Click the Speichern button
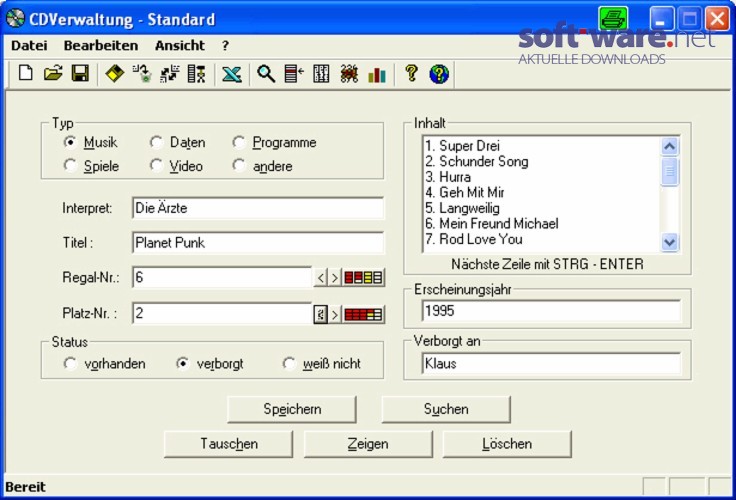The width and height of the screenshot is (736, 500). coord(292,409)
